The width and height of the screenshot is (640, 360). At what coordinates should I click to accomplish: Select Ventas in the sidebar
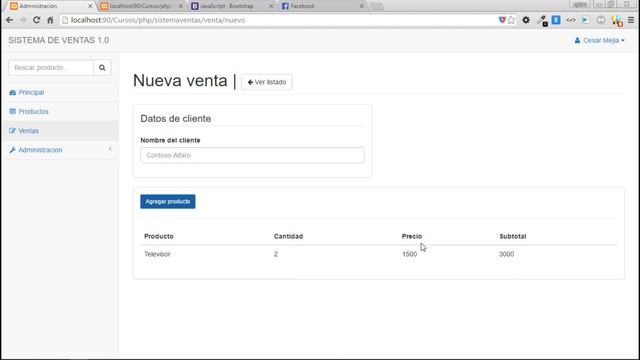coord(60,131)
